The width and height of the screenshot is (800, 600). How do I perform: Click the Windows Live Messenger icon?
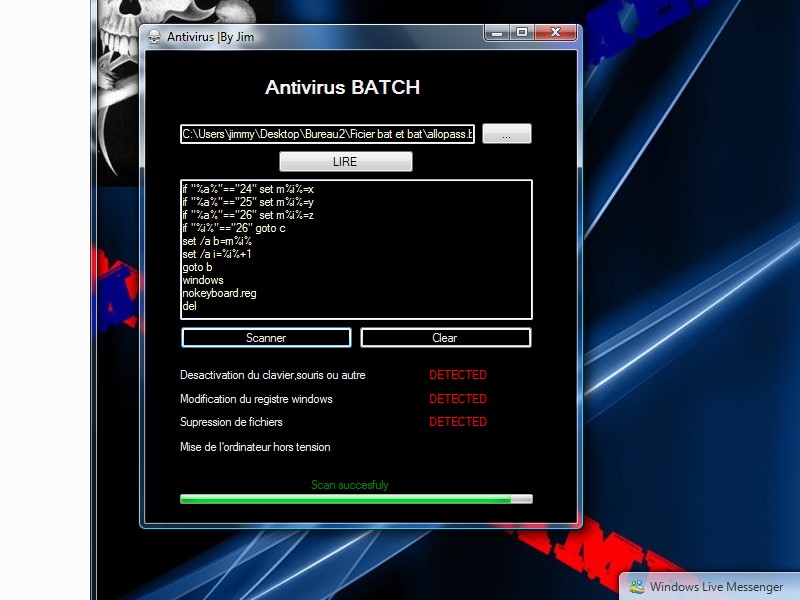637,587
